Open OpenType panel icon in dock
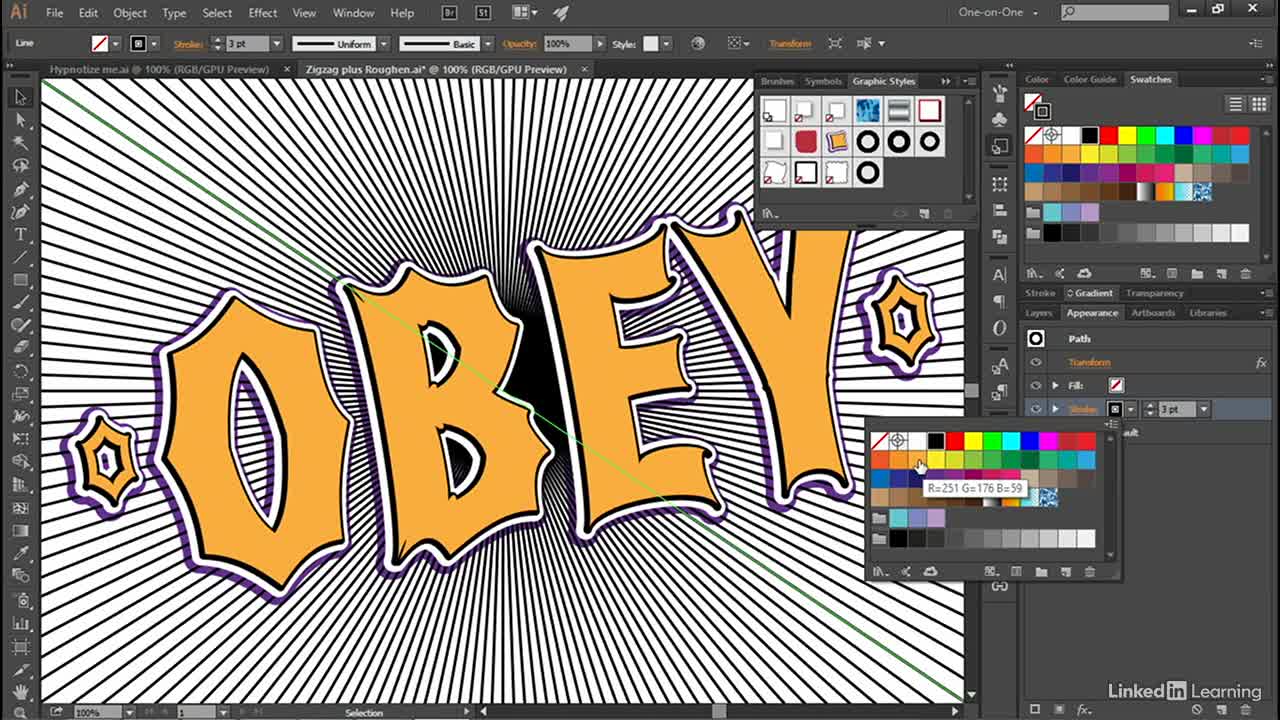Viewport: 1280px width, 720px height. (x=1000, y=328)
